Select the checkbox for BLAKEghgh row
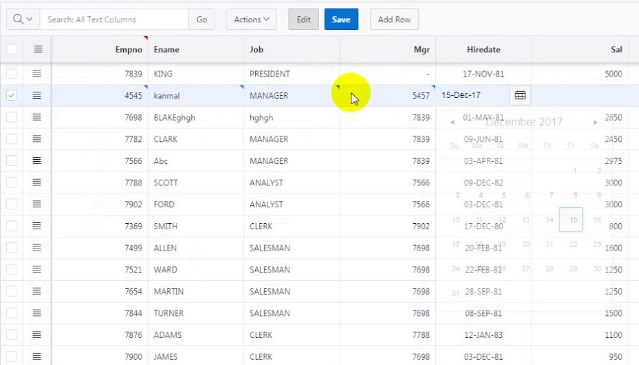Viewport: 639px width, 365px height. coord(11,117)
